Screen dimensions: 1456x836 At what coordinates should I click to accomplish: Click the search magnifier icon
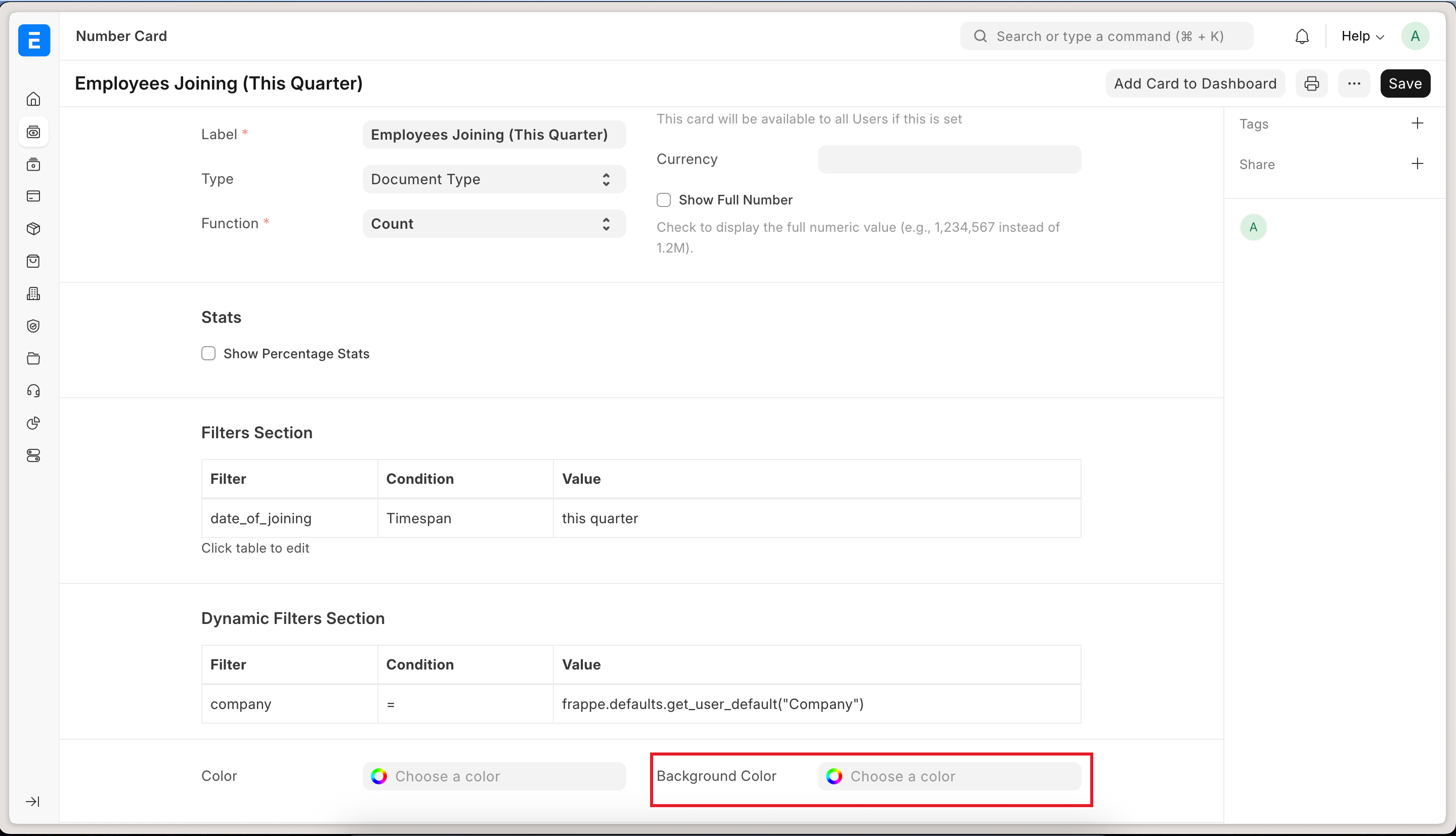(x=980, y=36)
